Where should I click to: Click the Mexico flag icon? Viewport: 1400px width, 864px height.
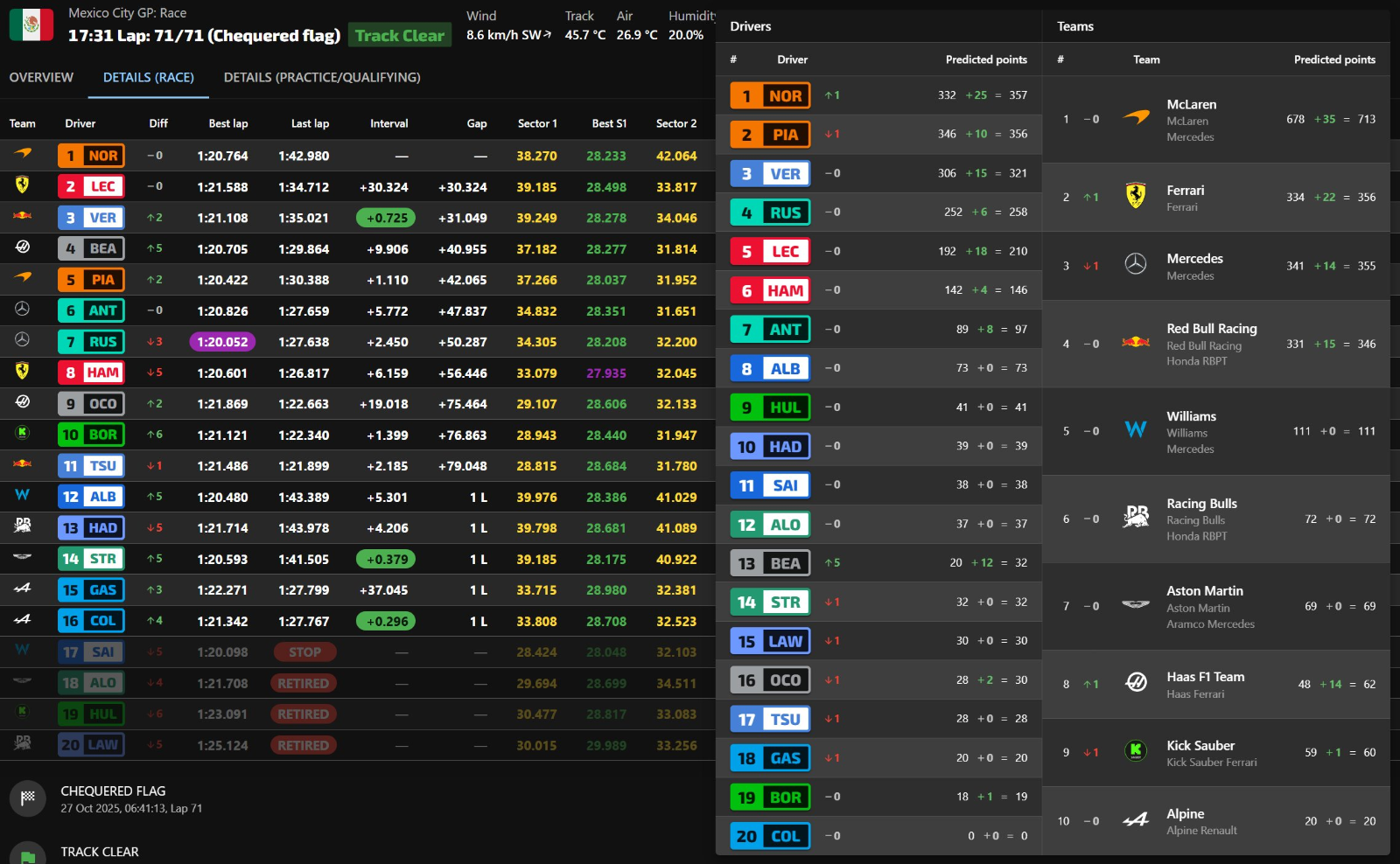pyautogui.click(x=31, y=25)
